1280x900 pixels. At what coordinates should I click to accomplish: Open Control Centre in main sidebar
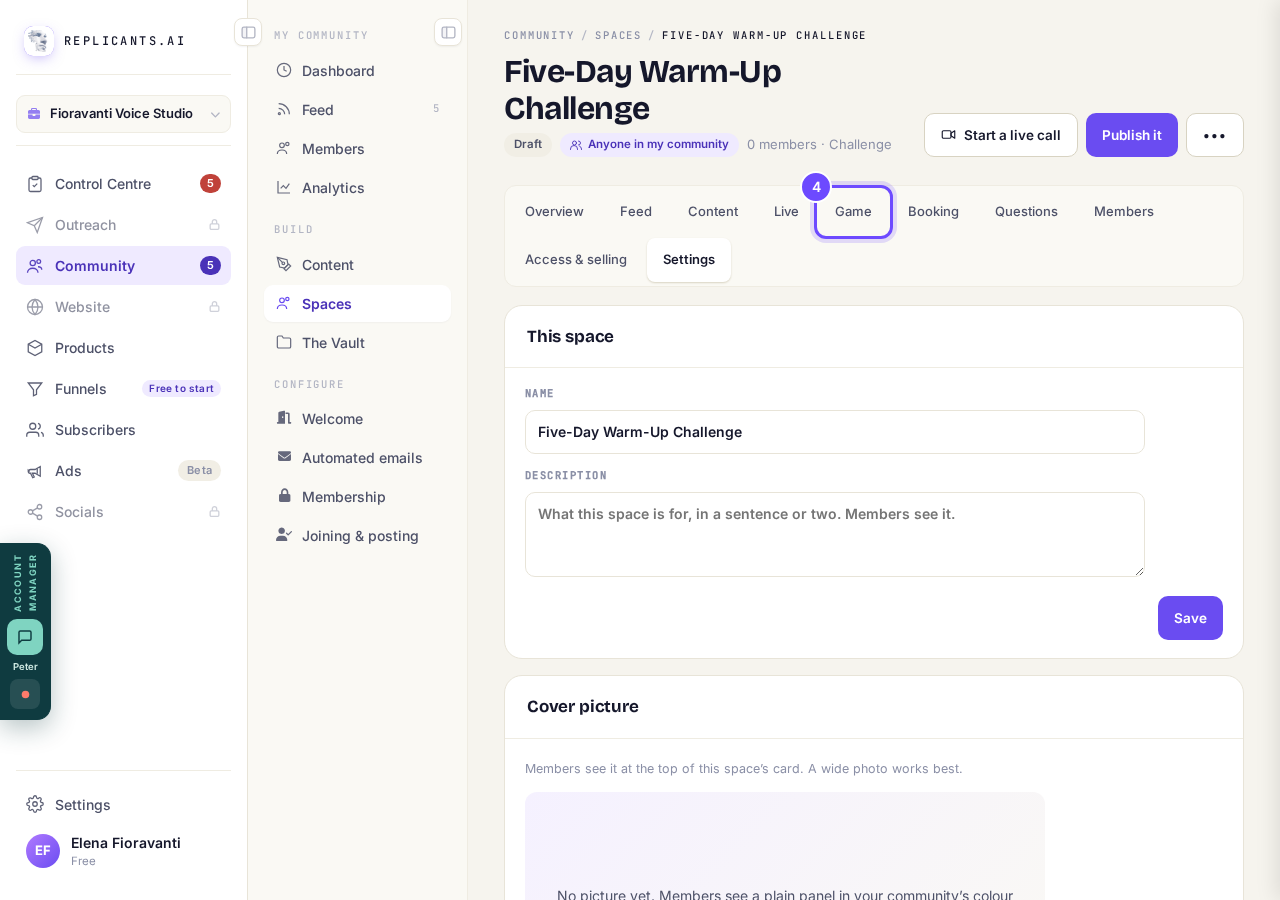[123, 184]
